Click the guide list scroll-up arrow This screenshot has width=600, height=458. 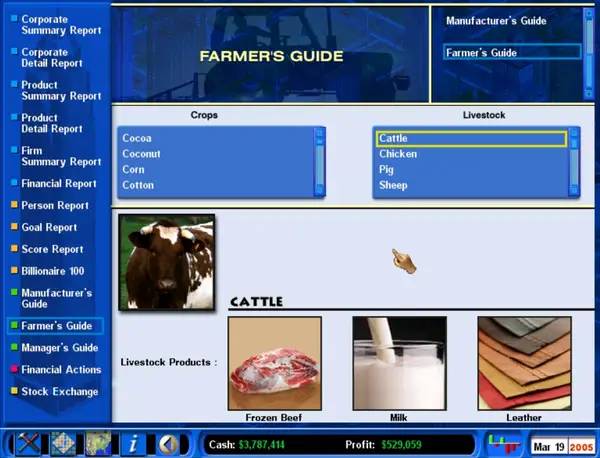tap(589, 13)
